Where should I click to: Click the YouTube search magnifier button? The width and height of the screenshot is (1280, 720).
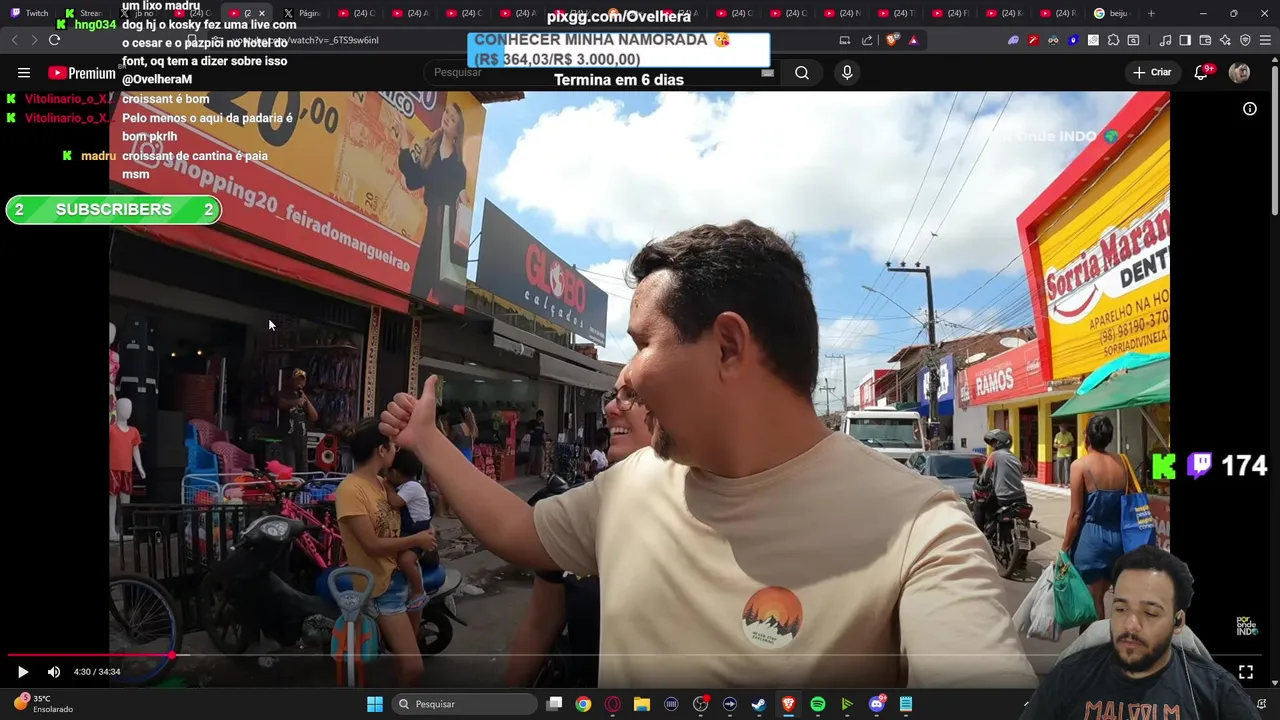click(x=802, y=72)
